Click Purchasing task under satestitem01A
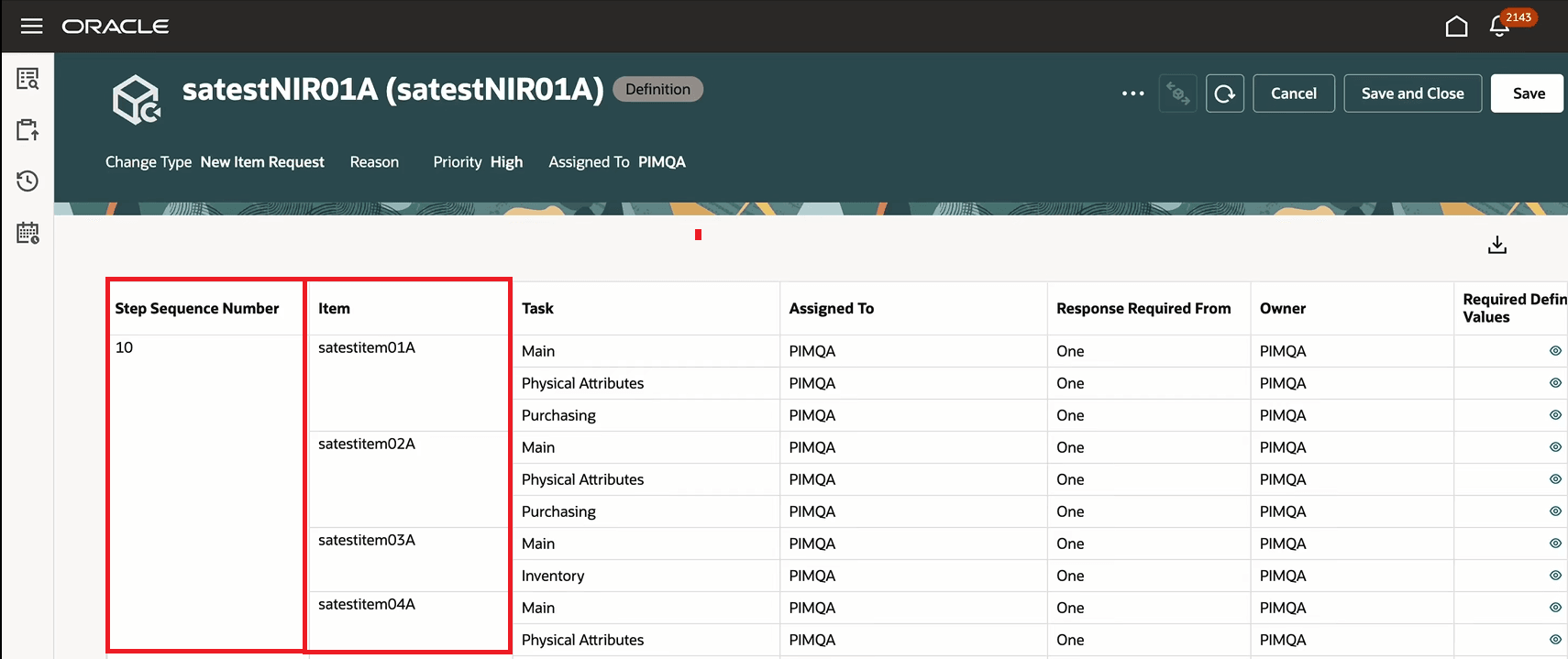1568x659 pixels. tap(558, 415)
